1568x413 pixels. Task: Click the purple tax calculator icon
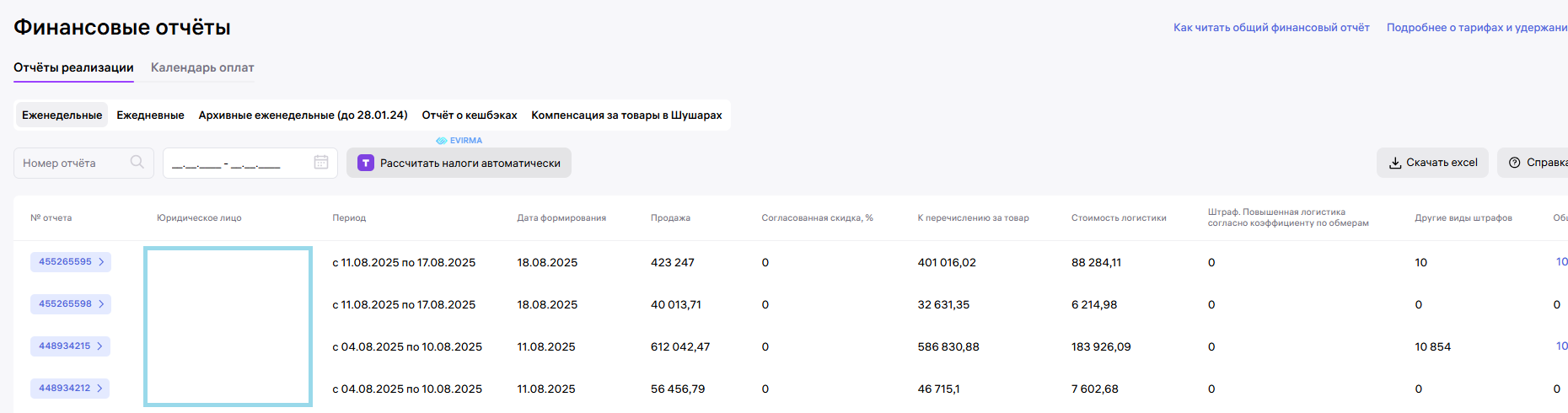[366, 163]
